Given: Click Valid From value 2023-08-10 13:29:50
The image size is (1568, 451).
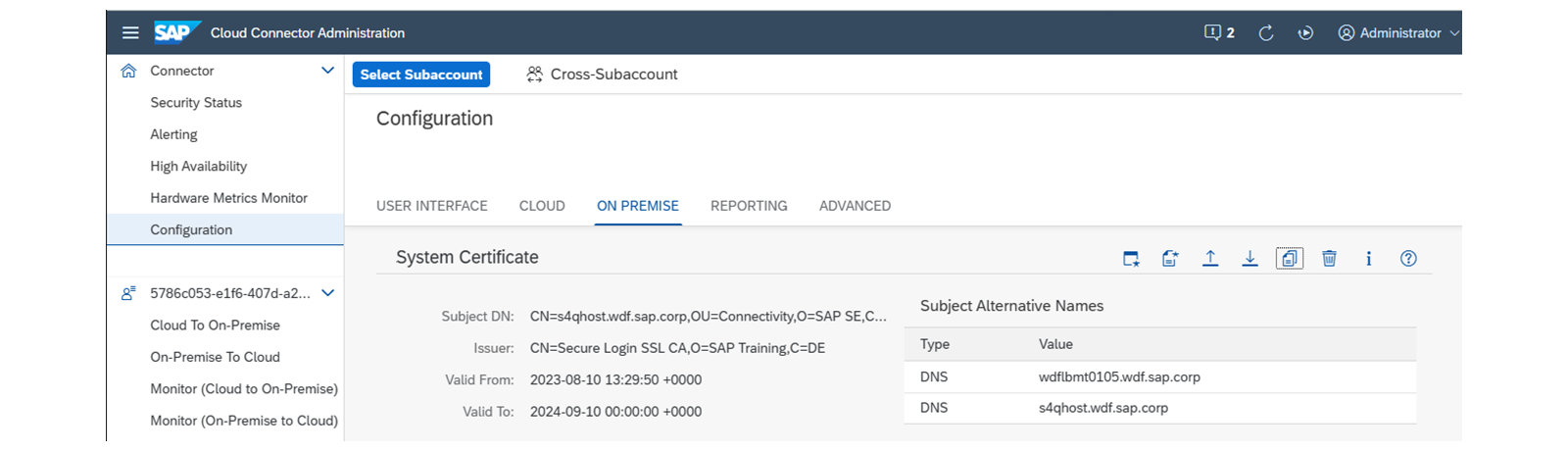Looking at the screenshot, I should [x=615, y=379].
